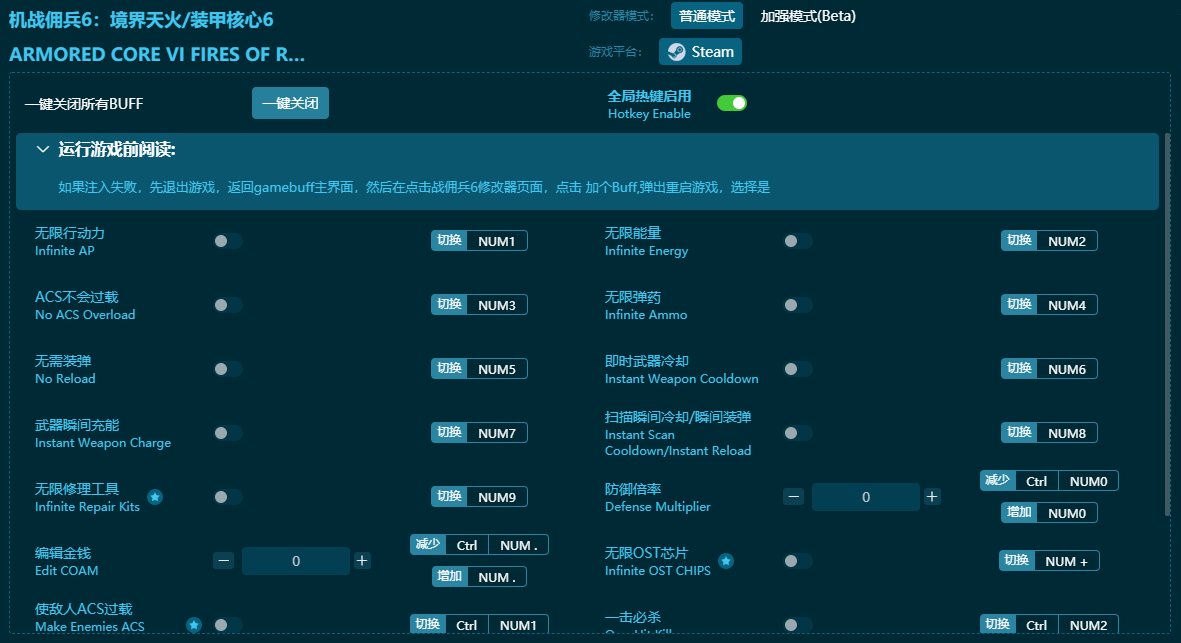Image resolution: width=1181 pixels, height=643 pixels.
Task: Click the Defense Multiplier value field
Action: coord(865,497)
